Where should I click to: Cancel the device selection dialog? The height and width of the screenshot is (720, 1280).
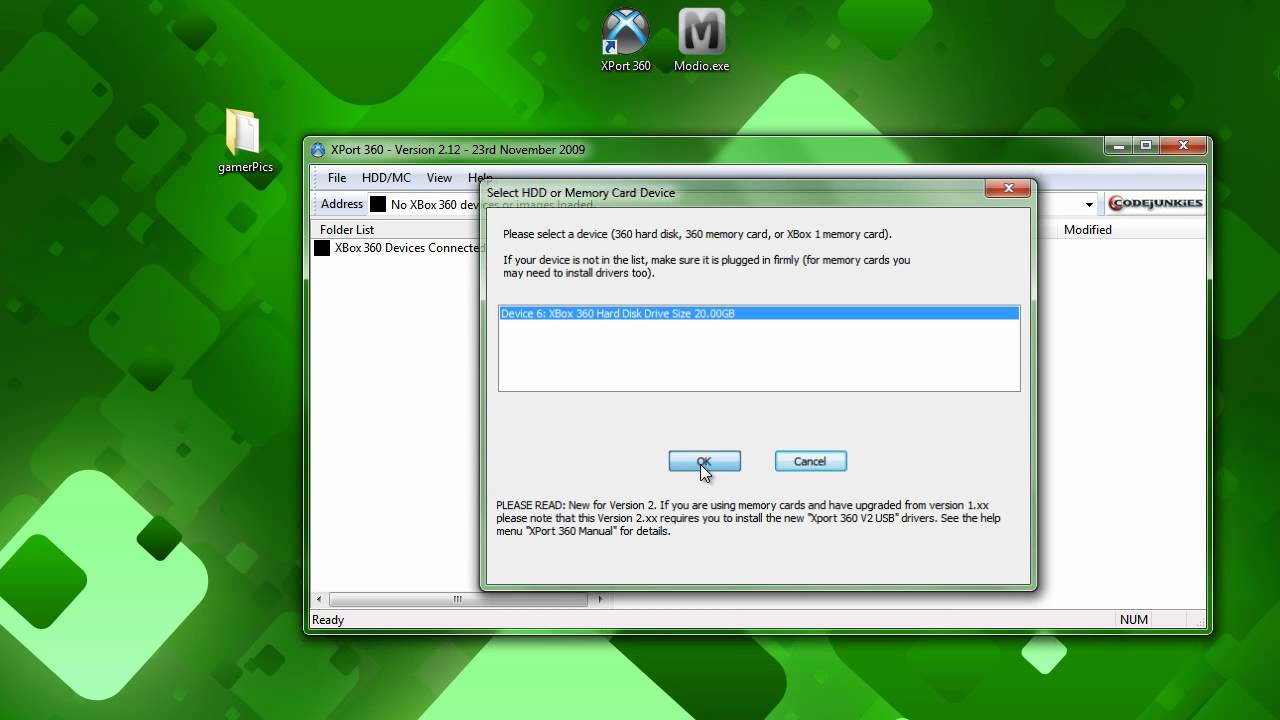coord(810,461)
